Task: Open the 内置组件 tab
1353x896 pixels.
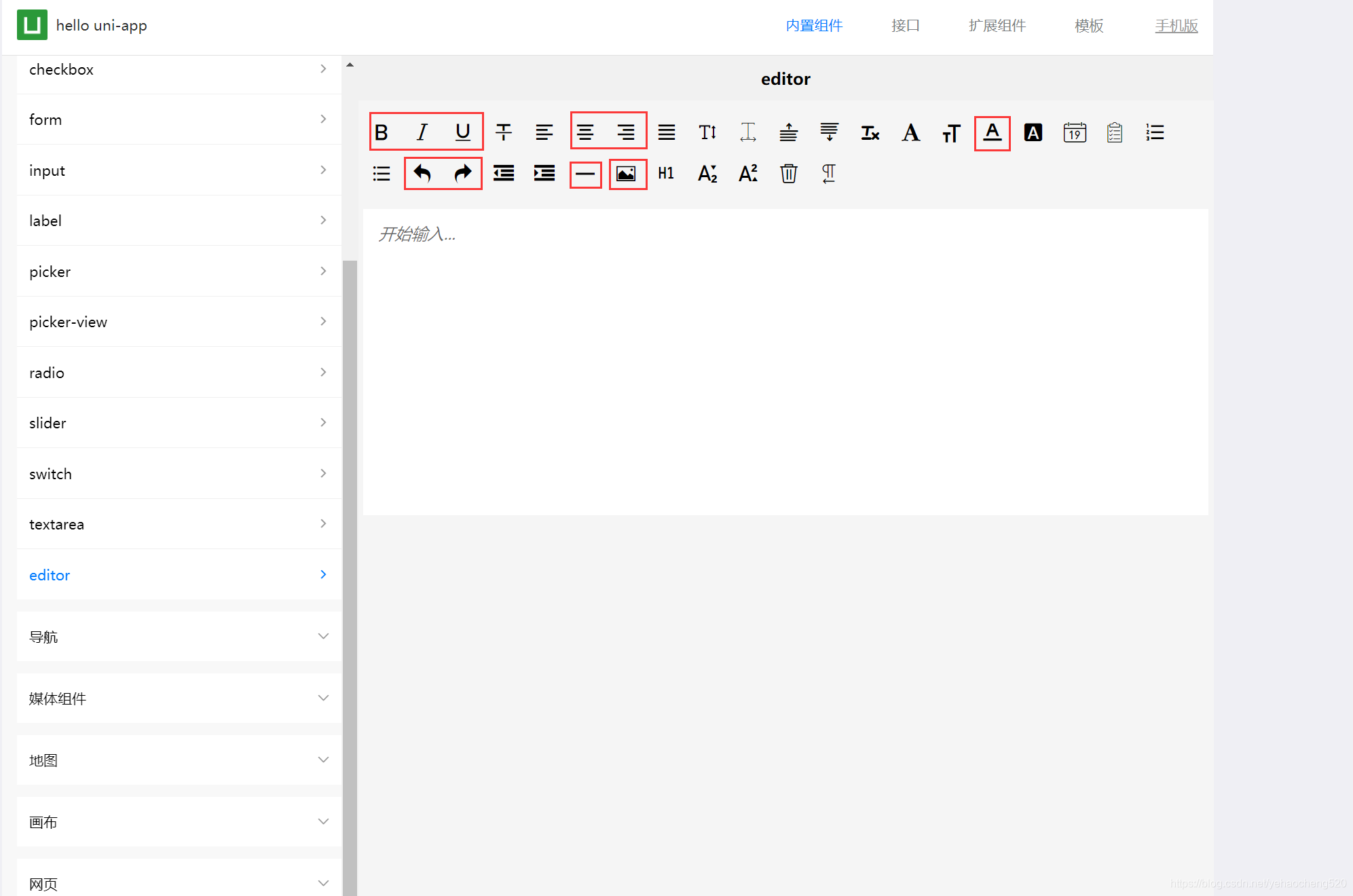Action: point(814,26)
